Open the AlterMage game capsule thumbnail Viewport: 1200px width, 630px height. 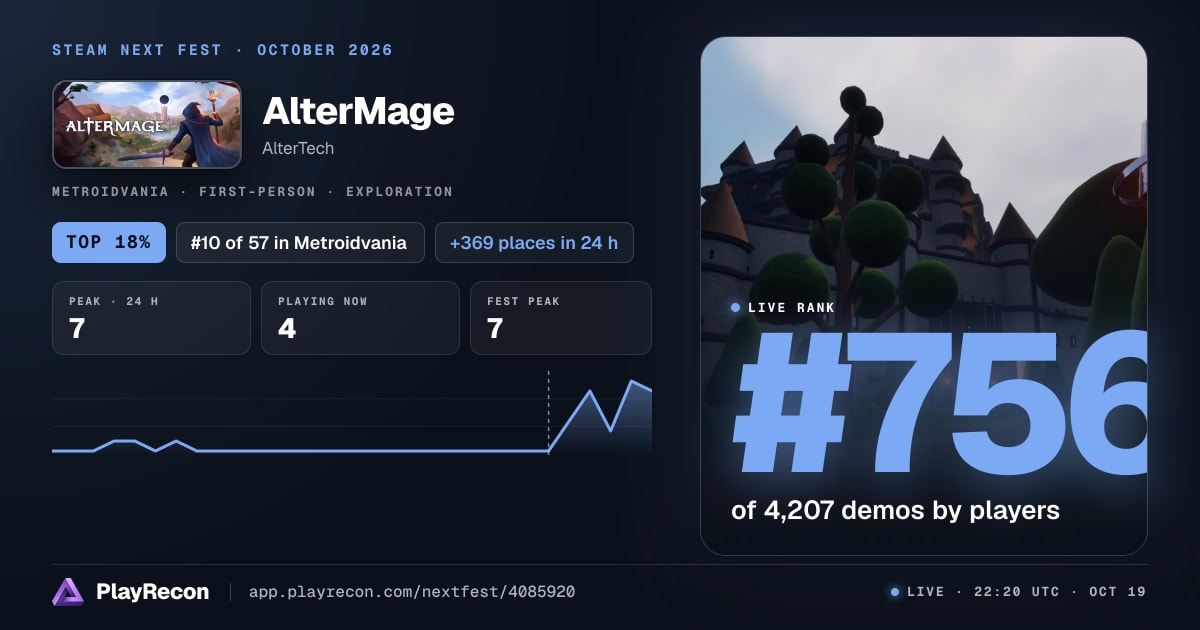coord(147,124)
